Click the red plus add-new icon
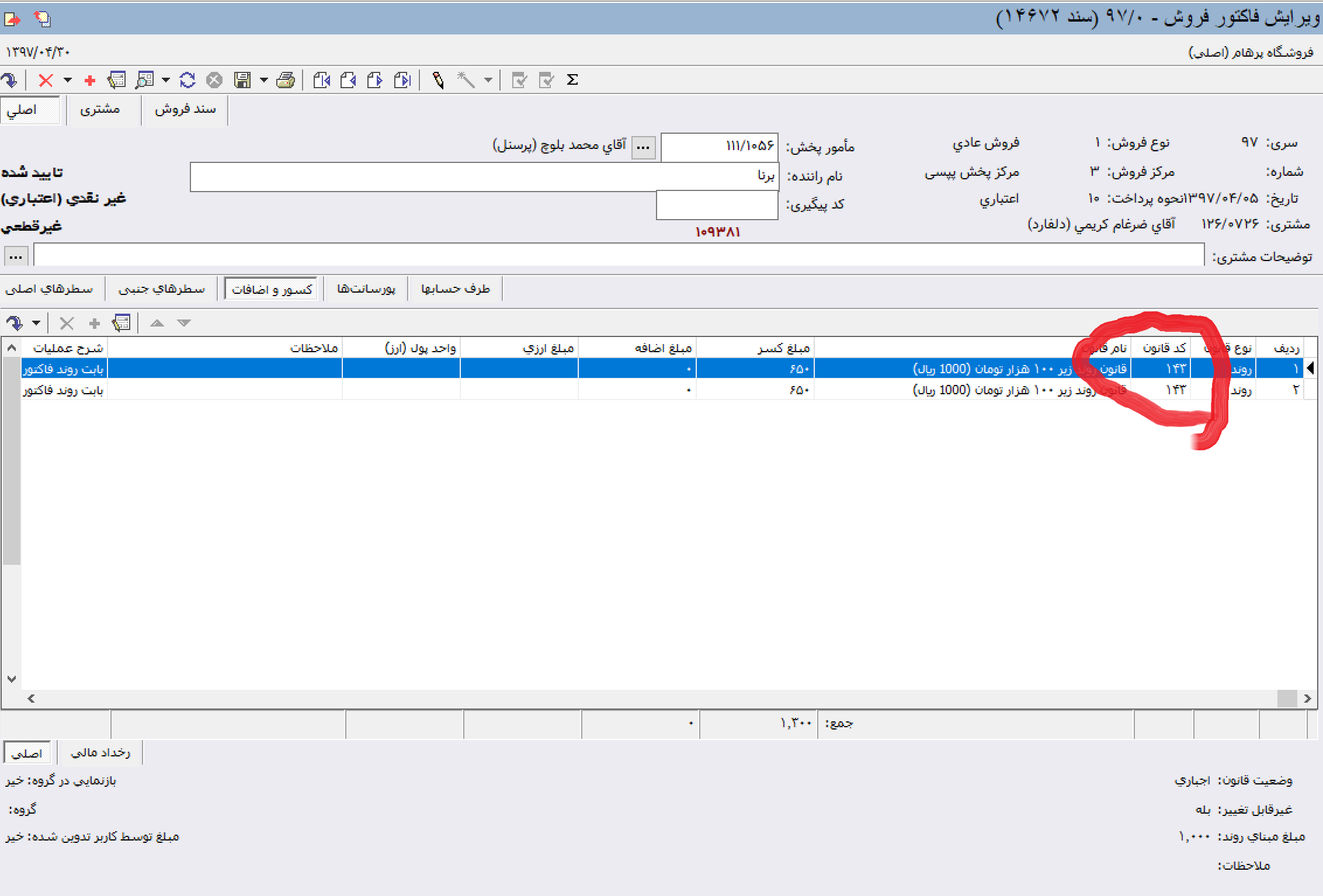This screenshot has width=1323, height=896. pyautogui.click(x=89, y=81)
